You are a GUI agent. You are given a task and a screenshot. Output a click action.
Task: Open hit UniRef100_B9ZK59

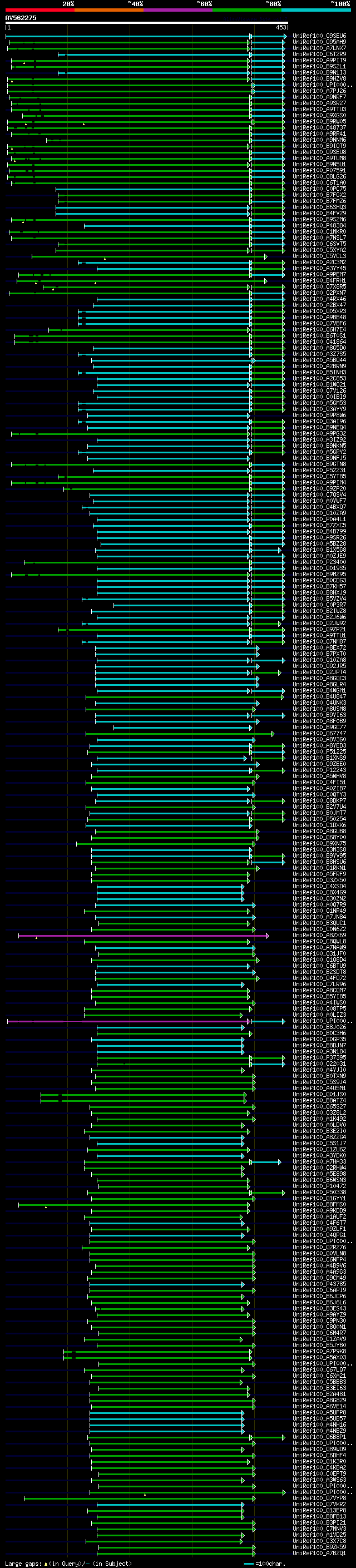(319, 1547)
